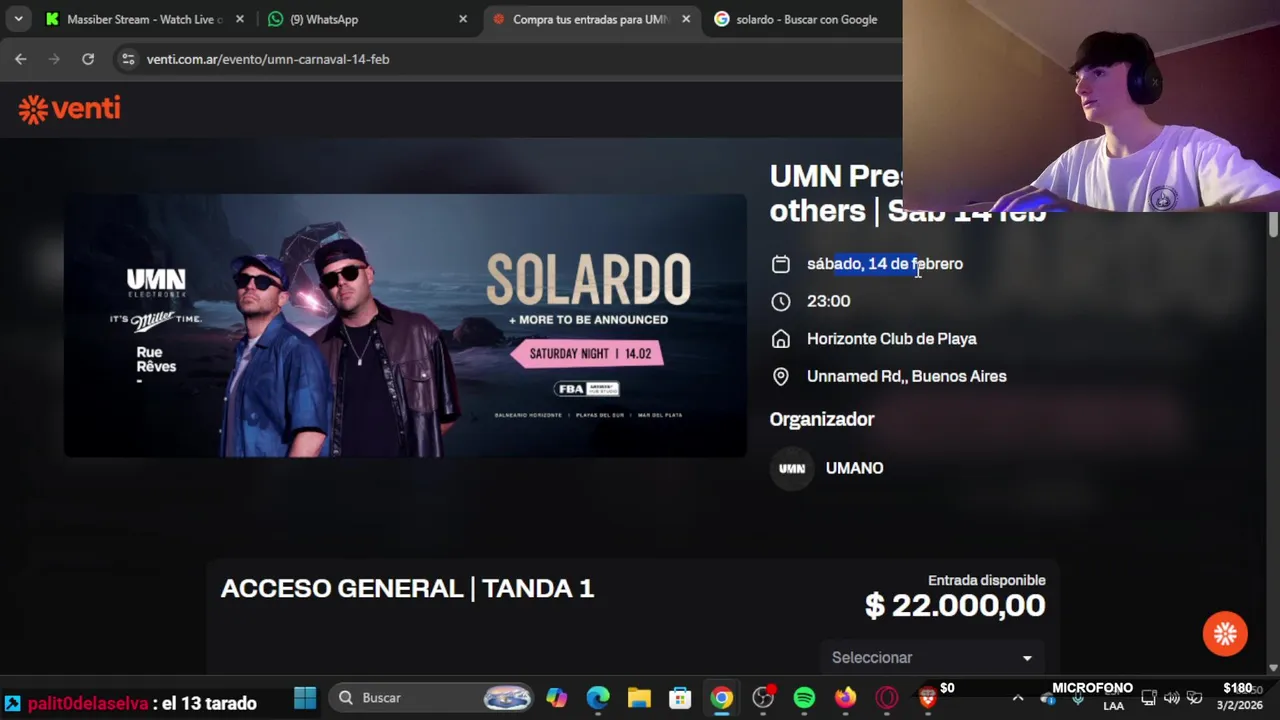Click the clock icon beside 23:00

[x=781, y=301]
